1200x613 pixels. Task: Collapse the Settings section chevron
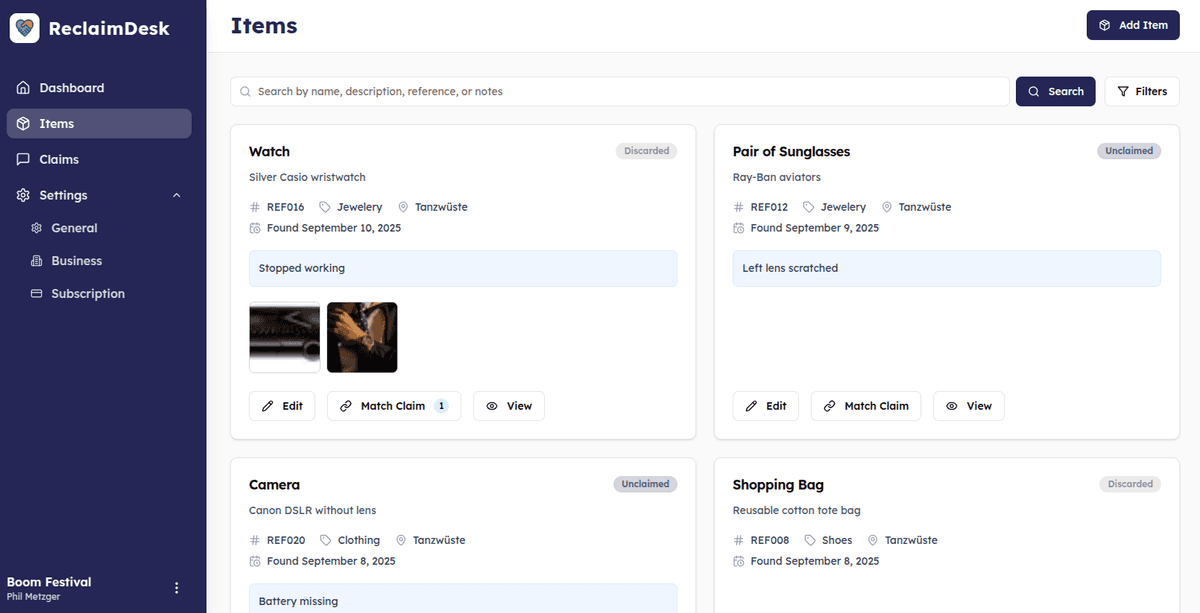coord(177,195)
